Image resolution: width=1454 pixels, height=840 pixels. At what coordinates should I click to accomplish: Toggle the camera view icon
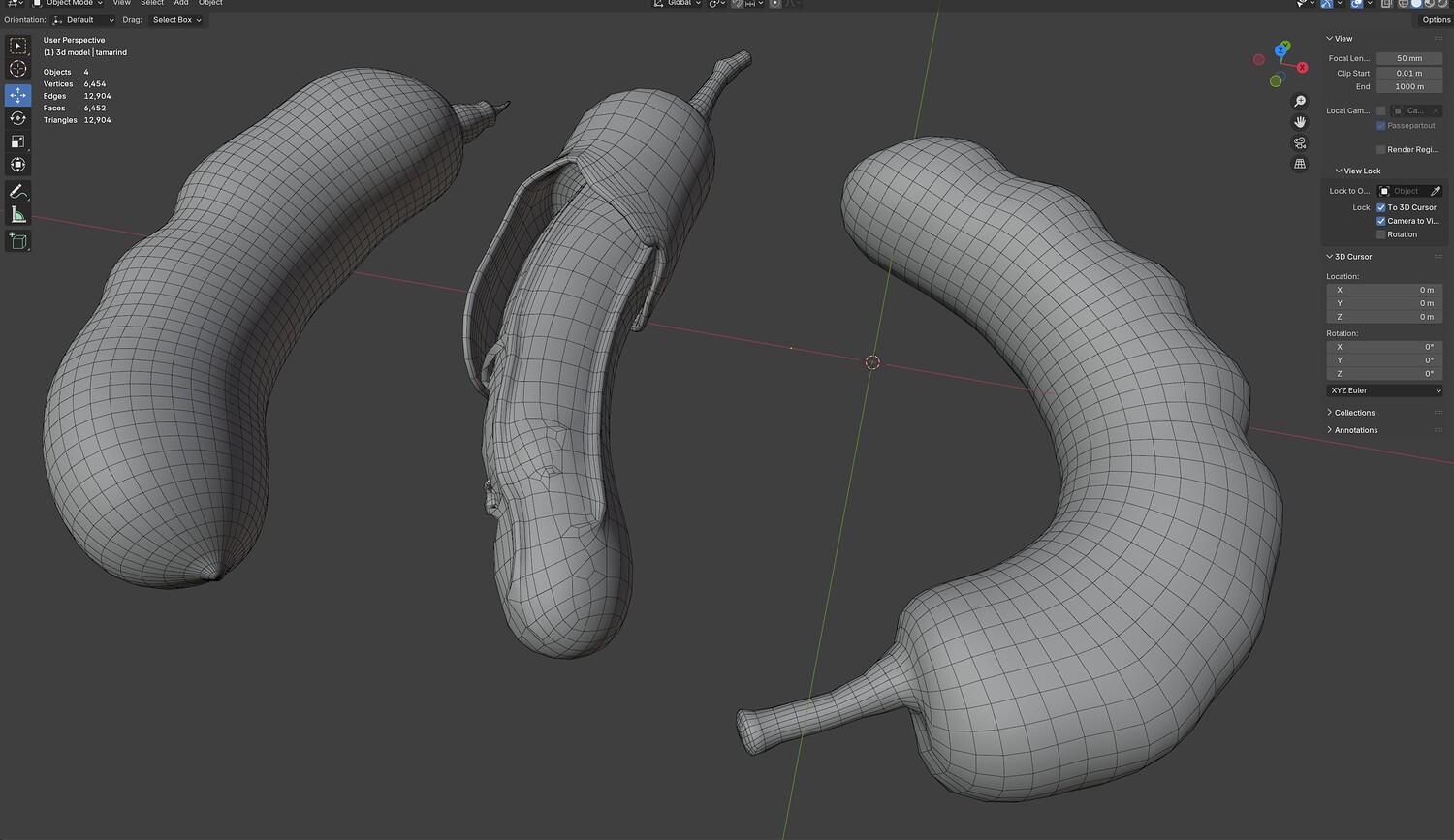click(1300, 143)
